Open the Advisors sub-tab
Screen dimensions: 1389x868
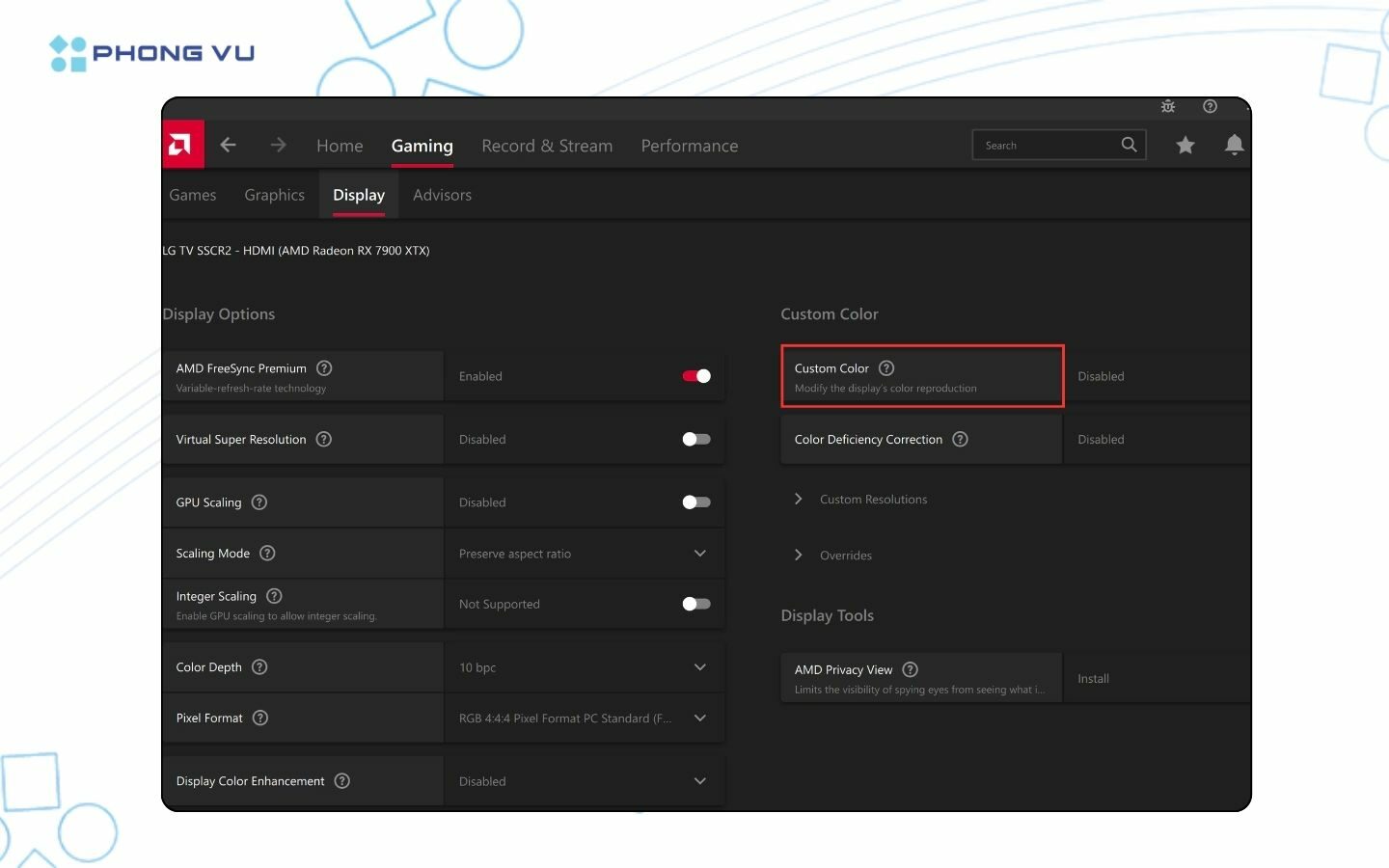click(442, 195)
